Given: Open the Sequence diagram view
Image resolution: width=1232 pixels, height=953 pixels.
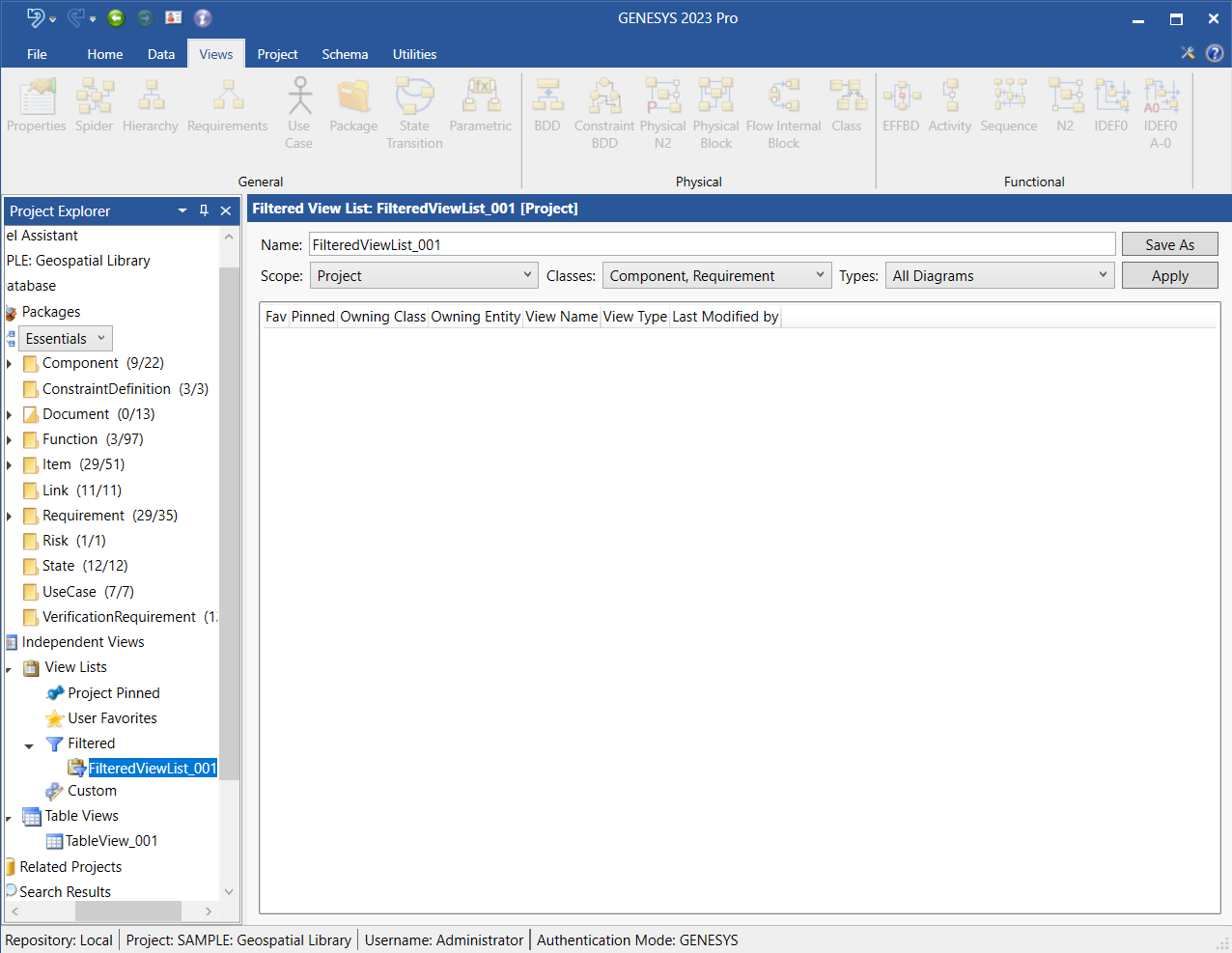Looking at the screenshot, I should pyautogui.click(x=1009, y=106).
